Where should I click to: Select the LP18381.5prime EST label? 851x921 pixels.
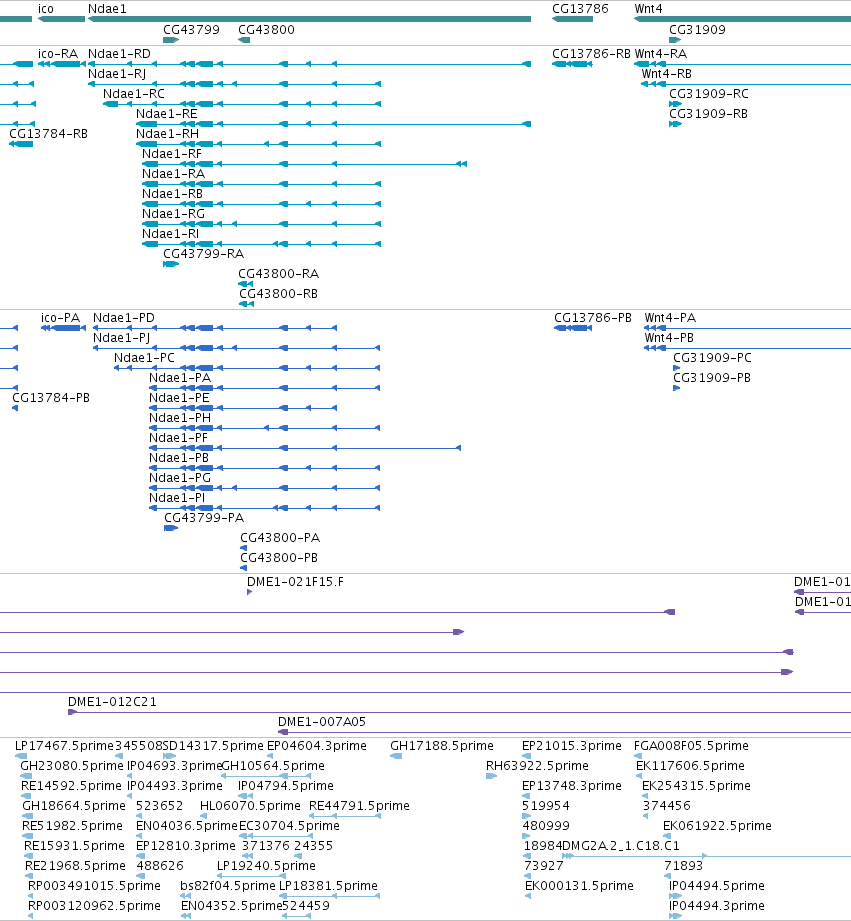328,885
